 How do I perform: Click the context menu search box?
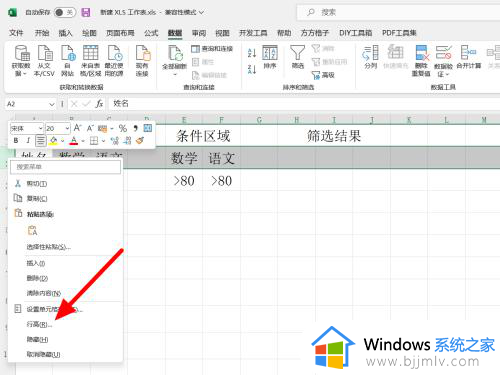pyautogui.click(x=65, y=167)
